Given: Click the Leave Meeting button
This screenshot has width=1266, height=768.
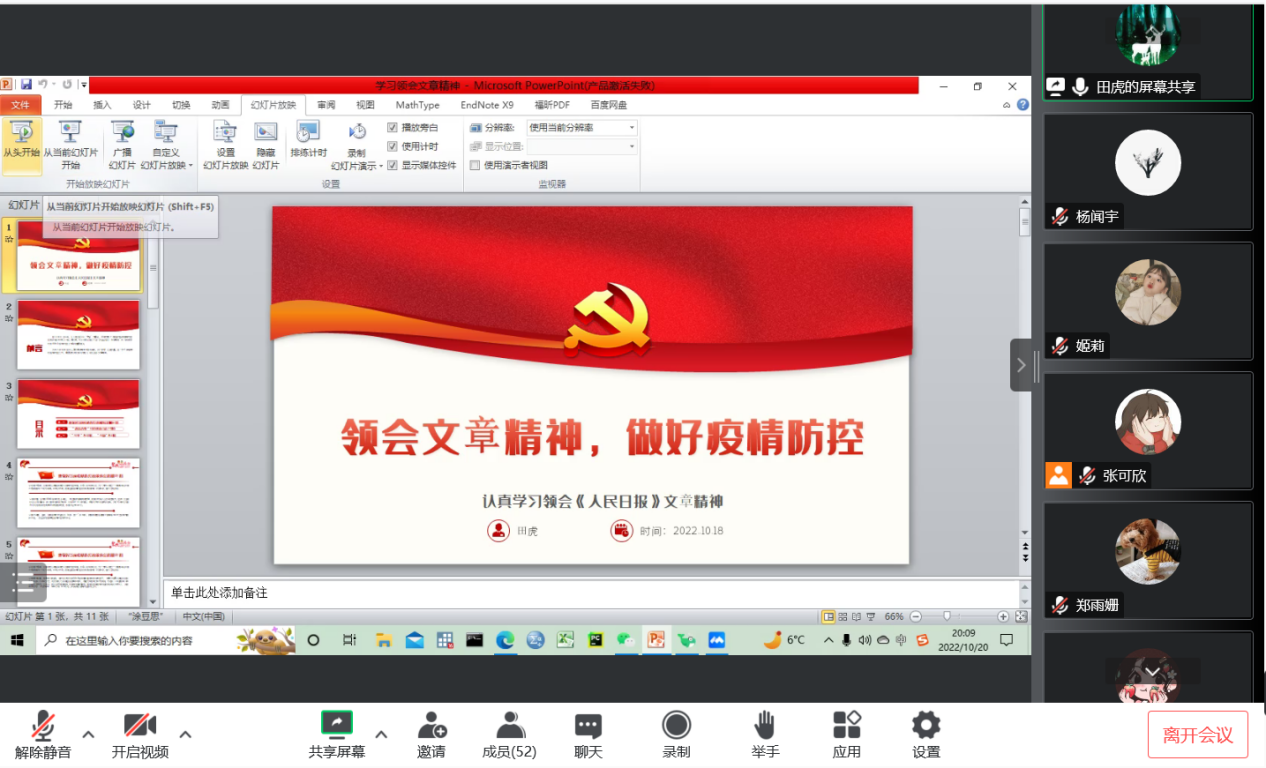Looking at the screenshot, I should click(x=1197, y=735).
